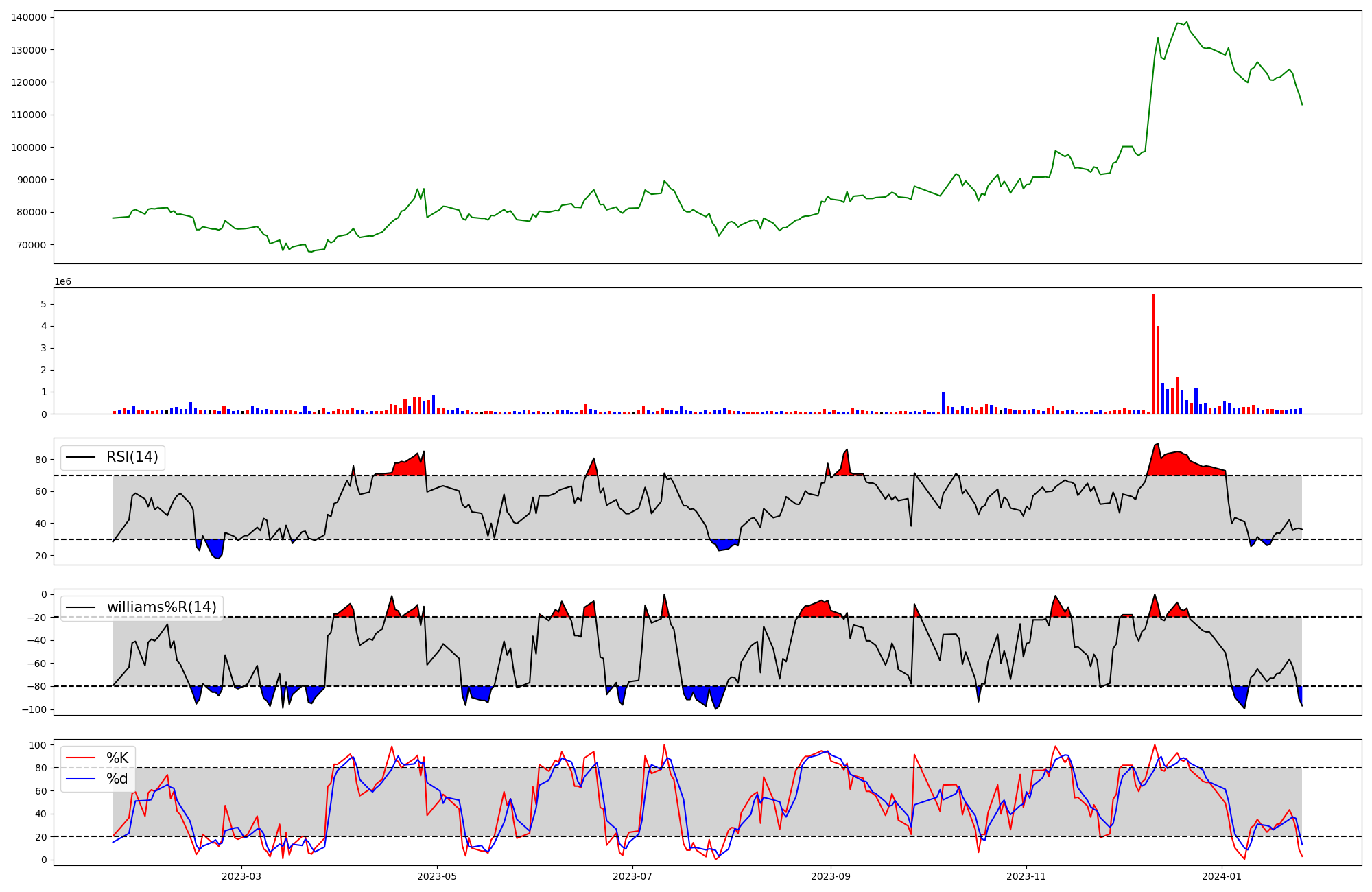Click the 5 tick label on the volume axis
The image size is (1372, 892).
click(43, 304)
